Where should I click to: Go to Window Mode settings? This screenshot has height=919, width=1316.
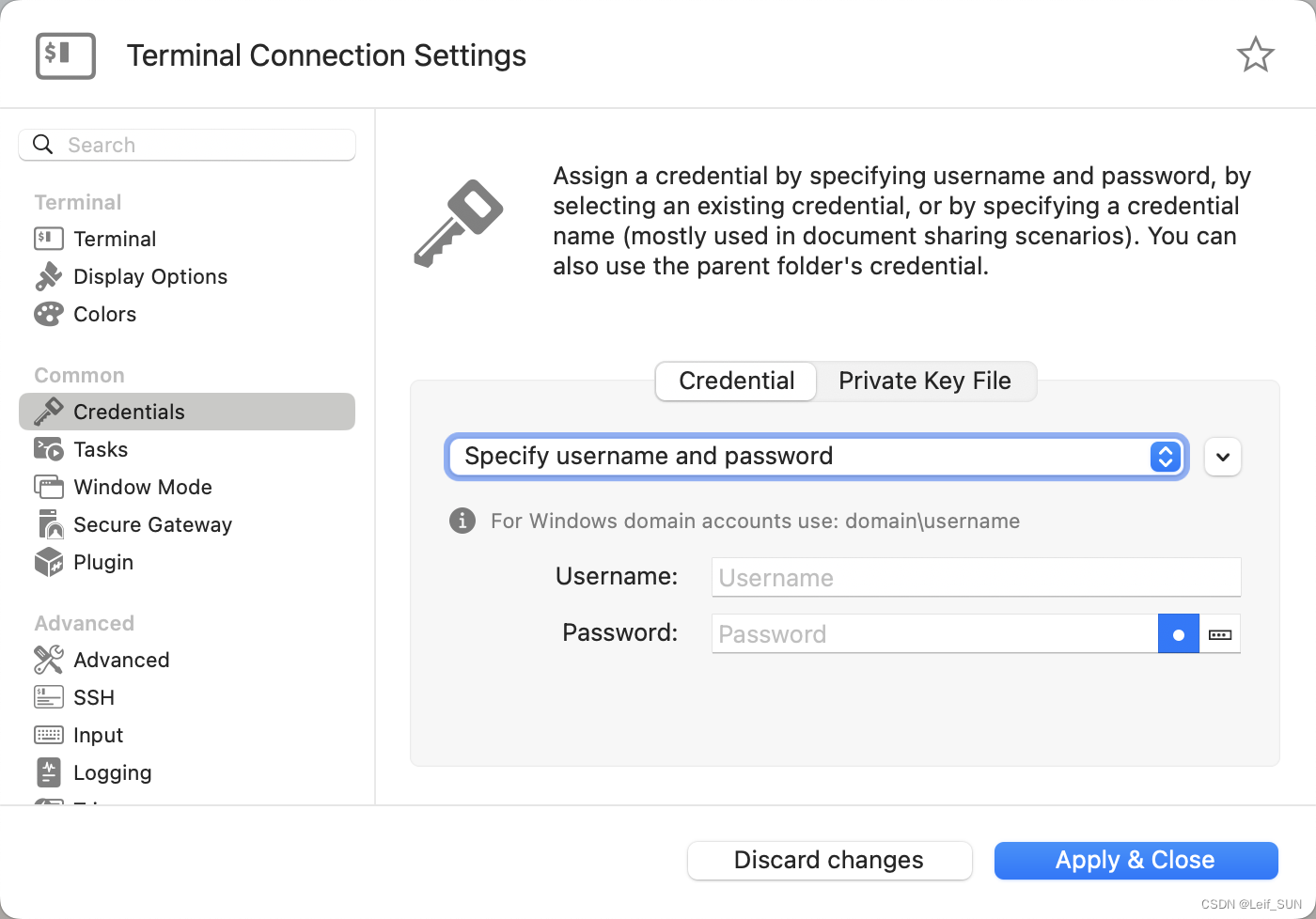point(142,487)
